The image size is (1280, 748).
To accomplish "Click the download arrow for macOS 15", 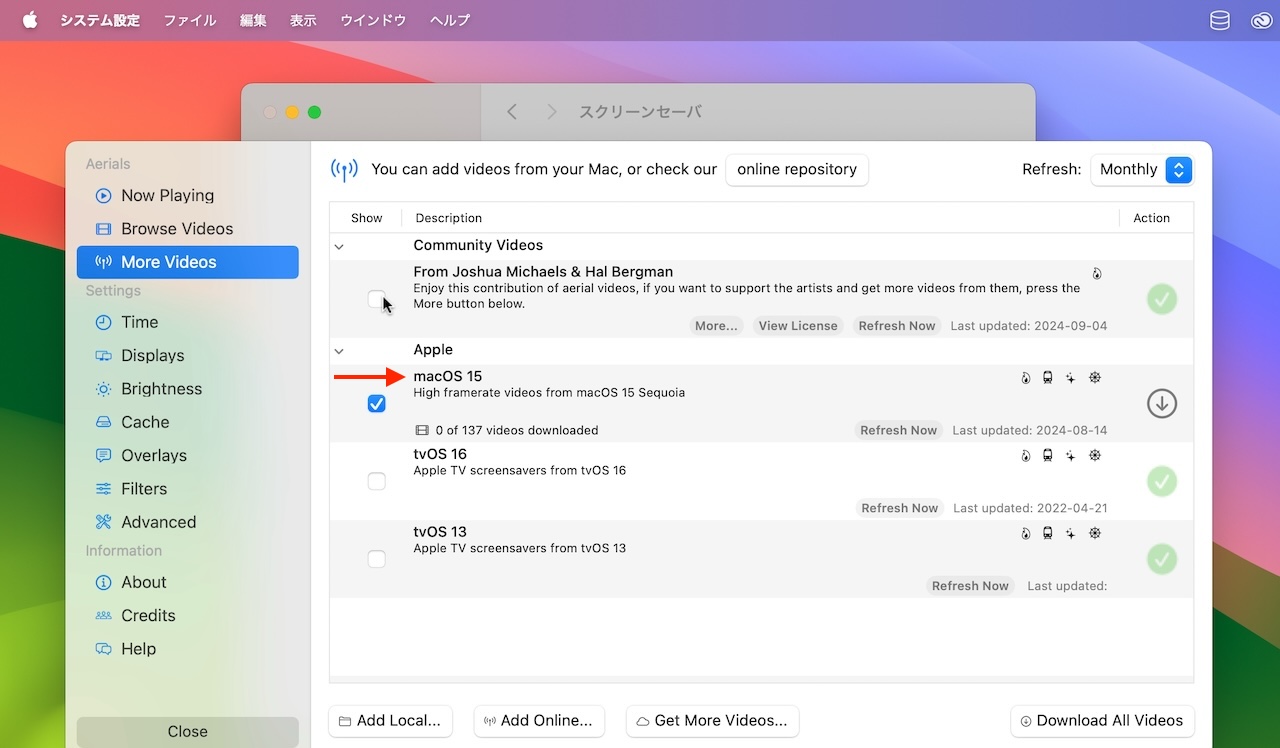I will [x=1161, y=403].
